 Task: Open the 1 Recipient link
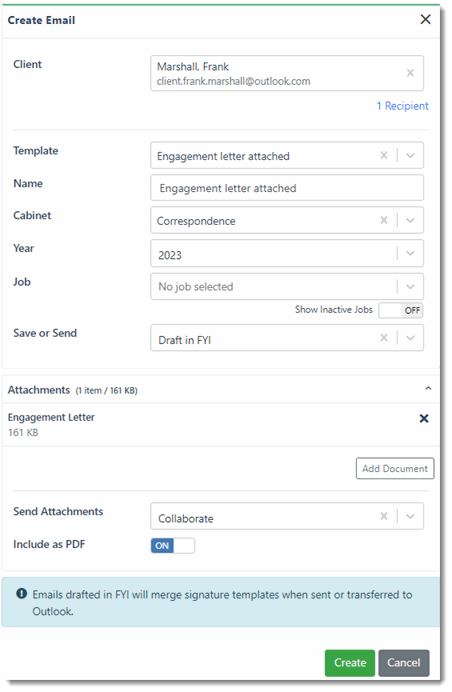(402, 106)
